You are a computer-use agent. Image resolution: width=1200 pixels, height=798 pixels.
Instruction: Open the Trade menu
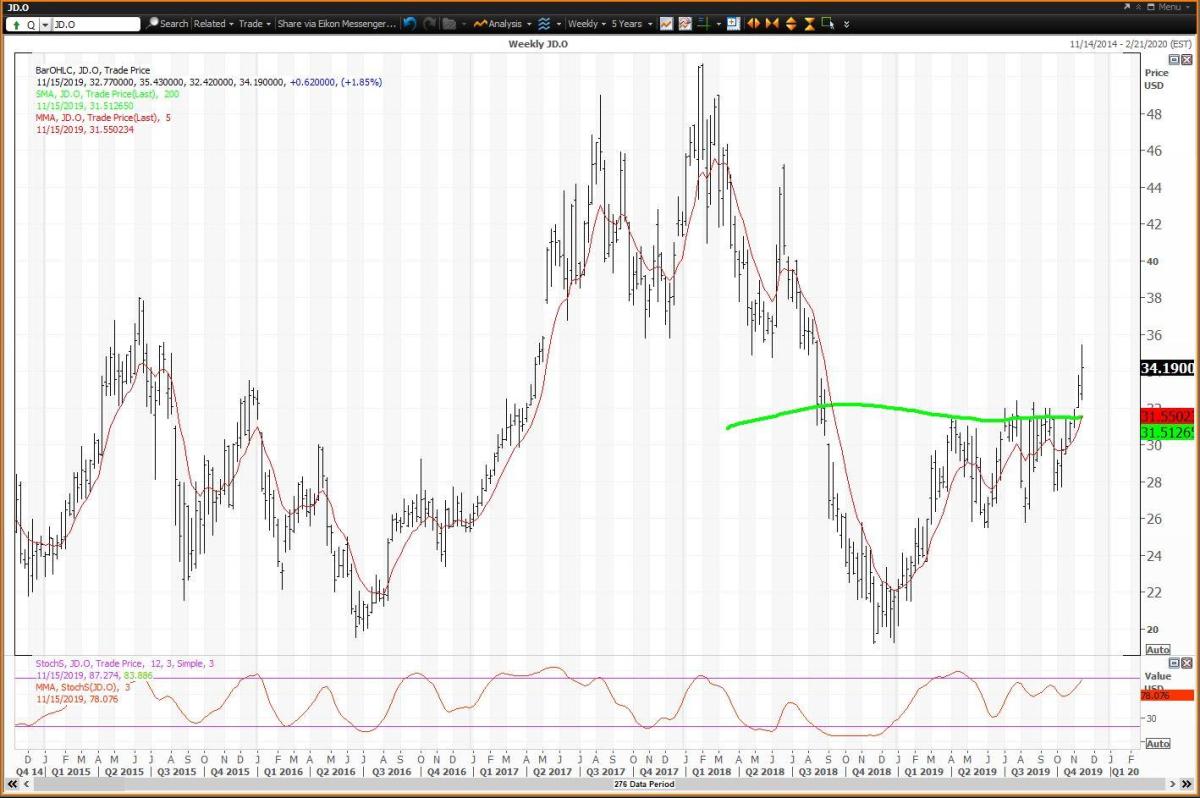[254, 23]
